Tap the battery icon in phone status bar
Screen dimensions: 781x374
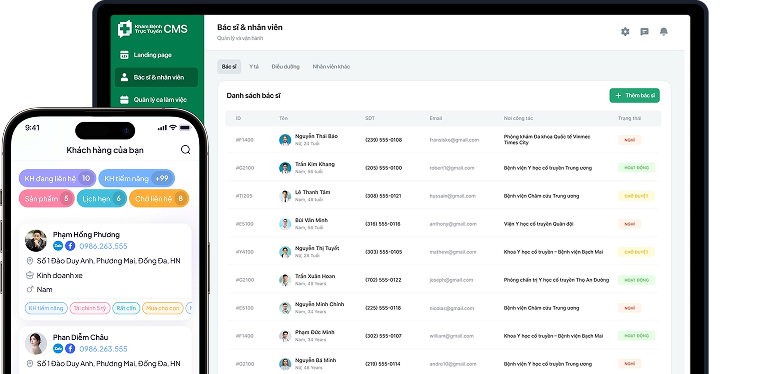(x=185, y=127)
